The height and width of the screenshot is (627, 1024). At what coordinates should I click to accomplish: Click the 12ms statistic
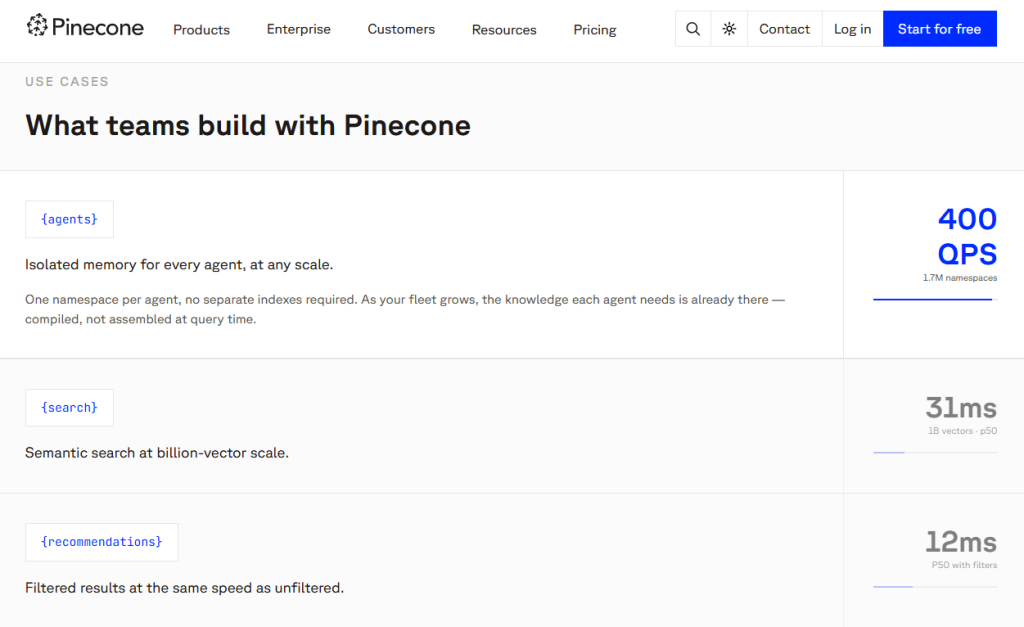(961, 542)
